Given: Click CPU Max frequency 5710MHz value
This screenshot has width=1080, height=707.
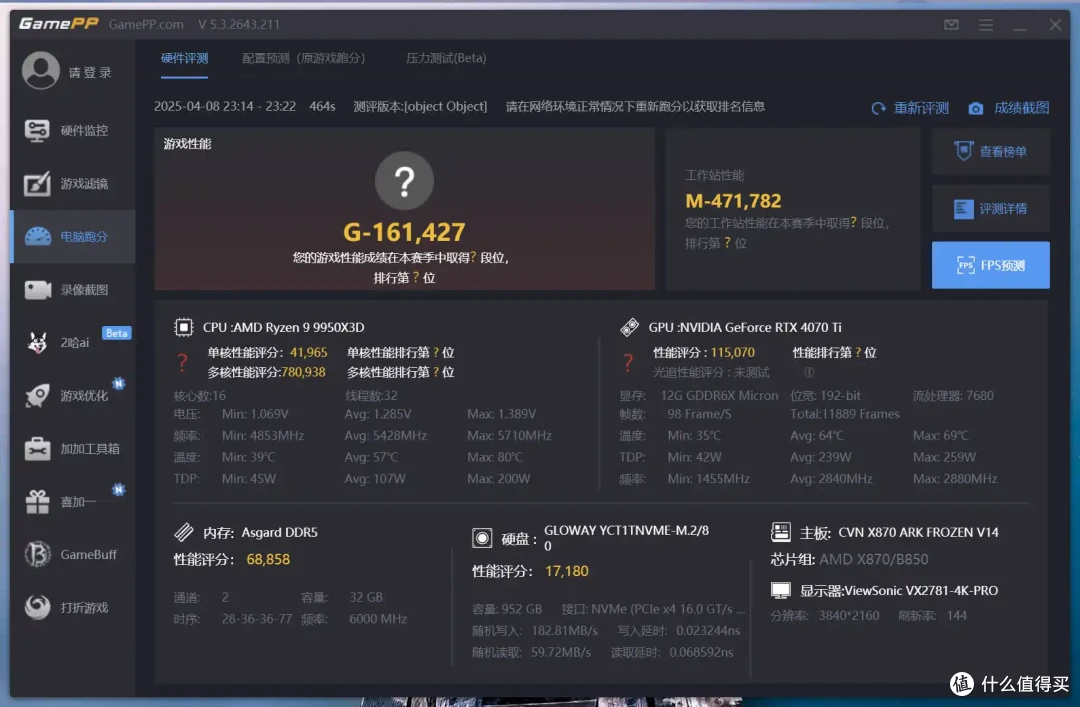Looking at the screenshot, I should (509, 436).
